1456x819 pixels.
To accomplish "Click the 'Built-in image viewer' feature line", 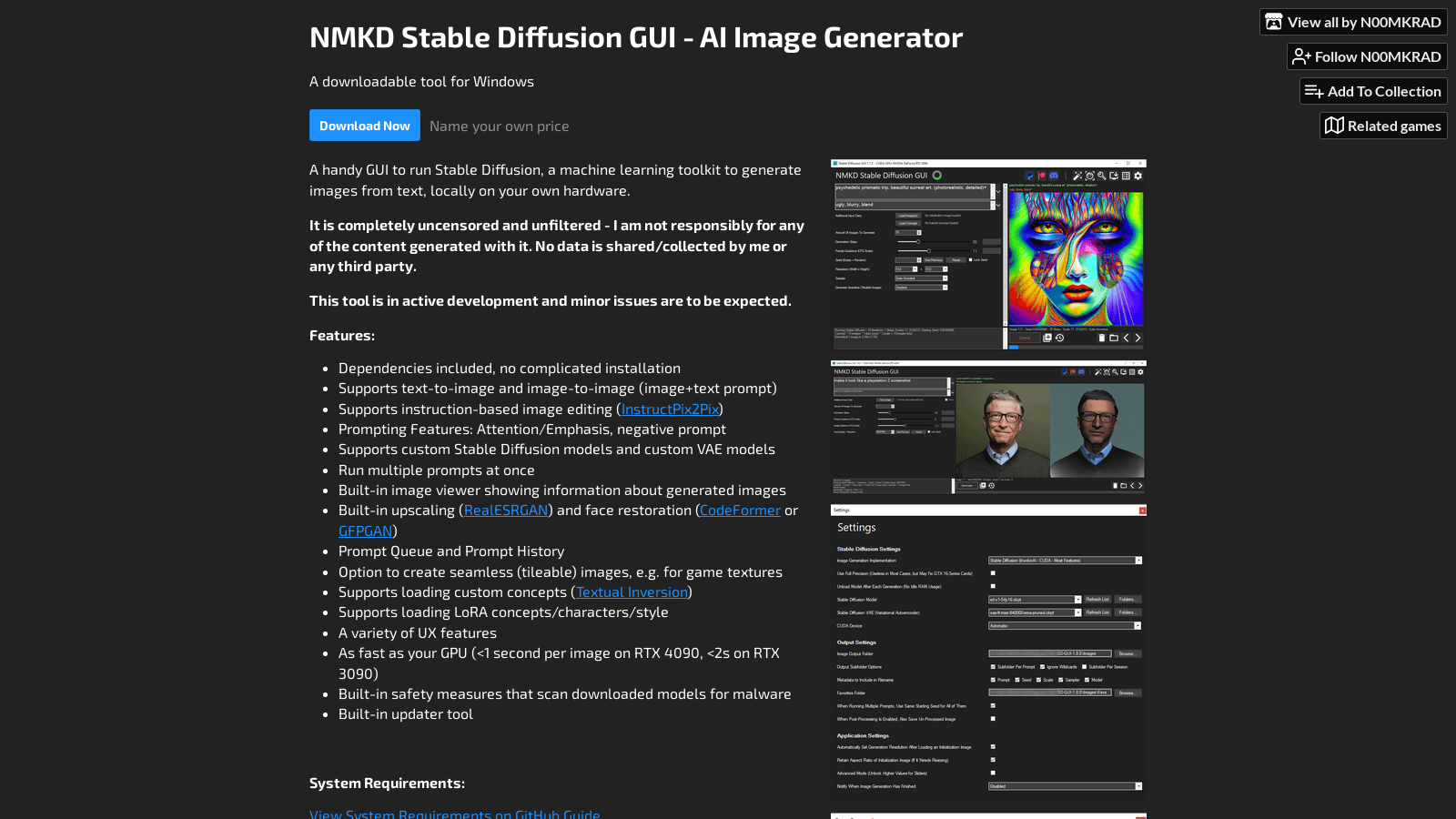I will [562, 490].
